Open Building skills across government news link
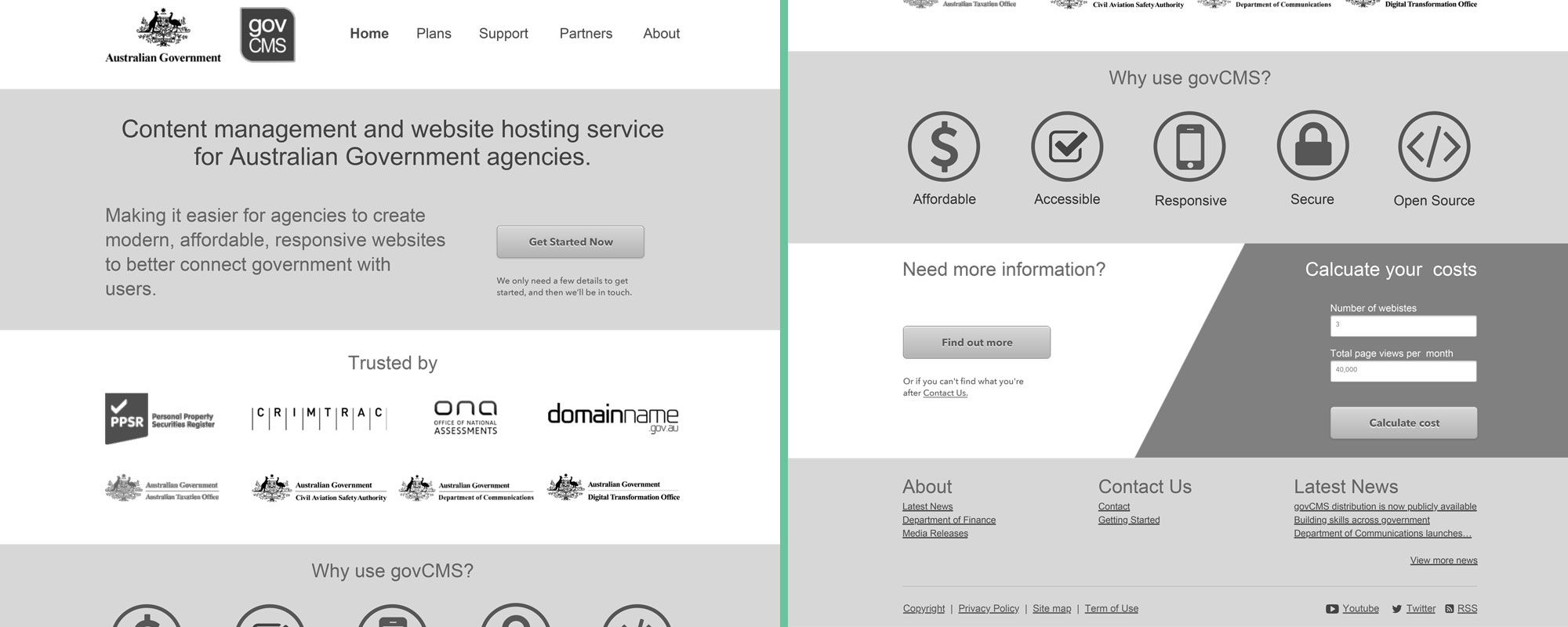The image size is (1568, 627). pyautogui.click(x=1362, y=520)
